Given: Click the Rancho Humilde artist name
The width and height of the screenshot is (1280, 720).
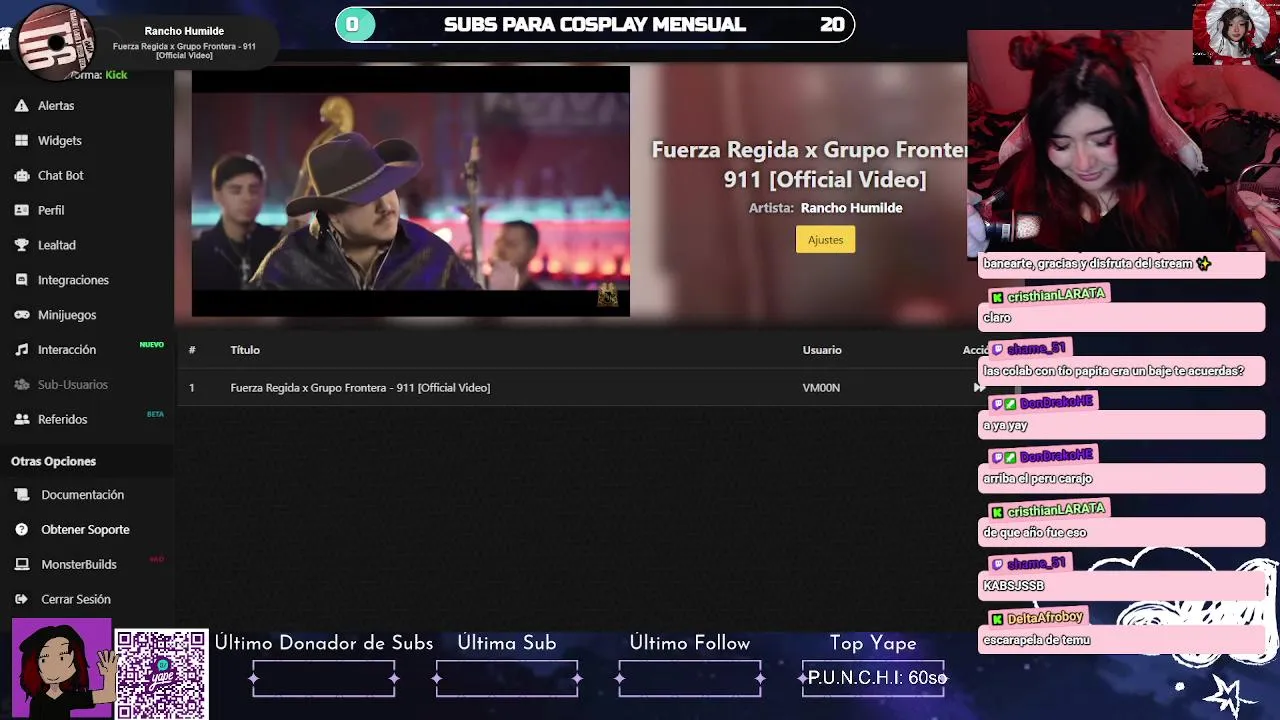Looking at the screenshot, I should click(852, 208).
